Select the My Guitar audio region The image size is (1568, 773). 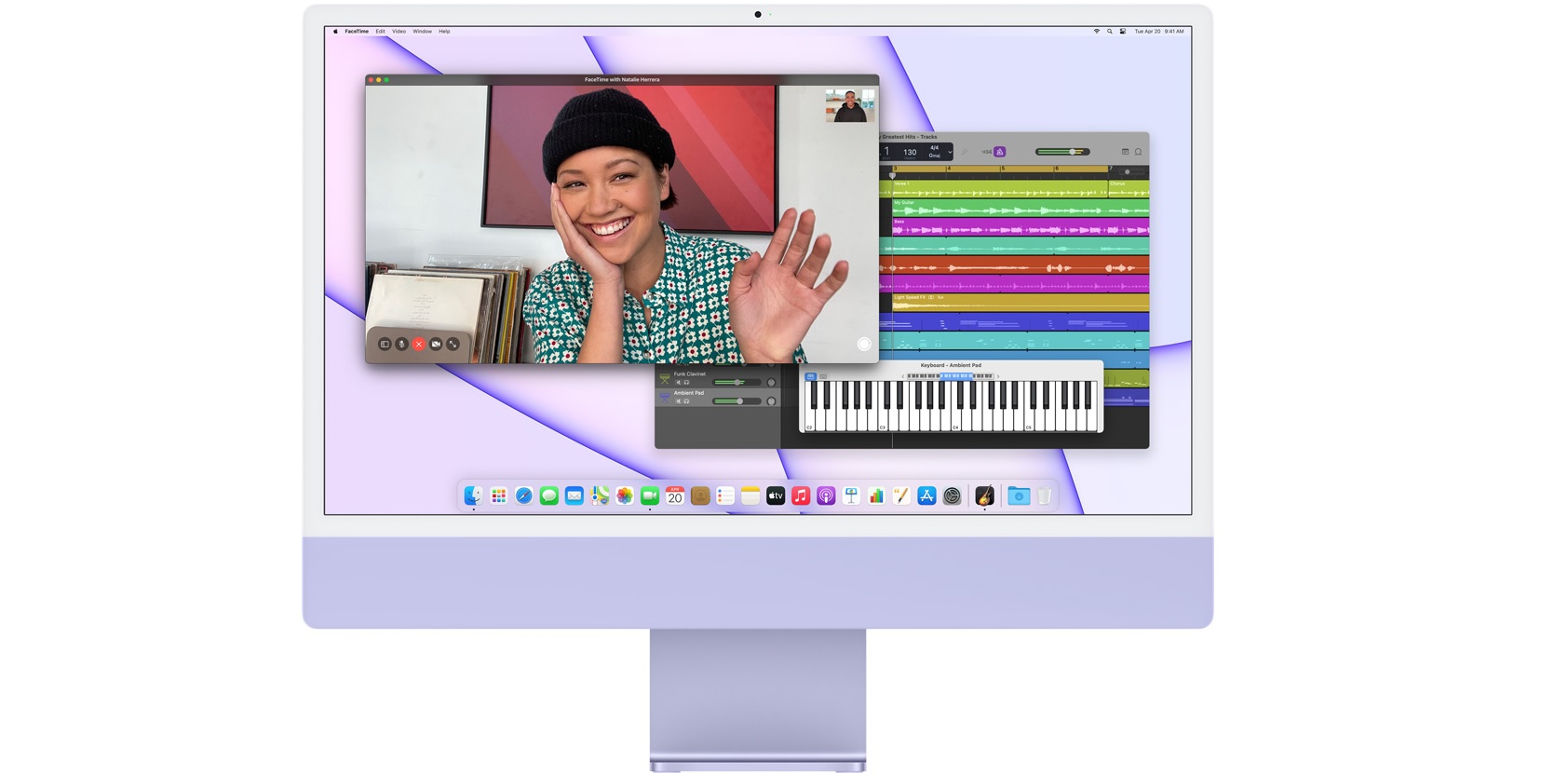click(1021, 209)
